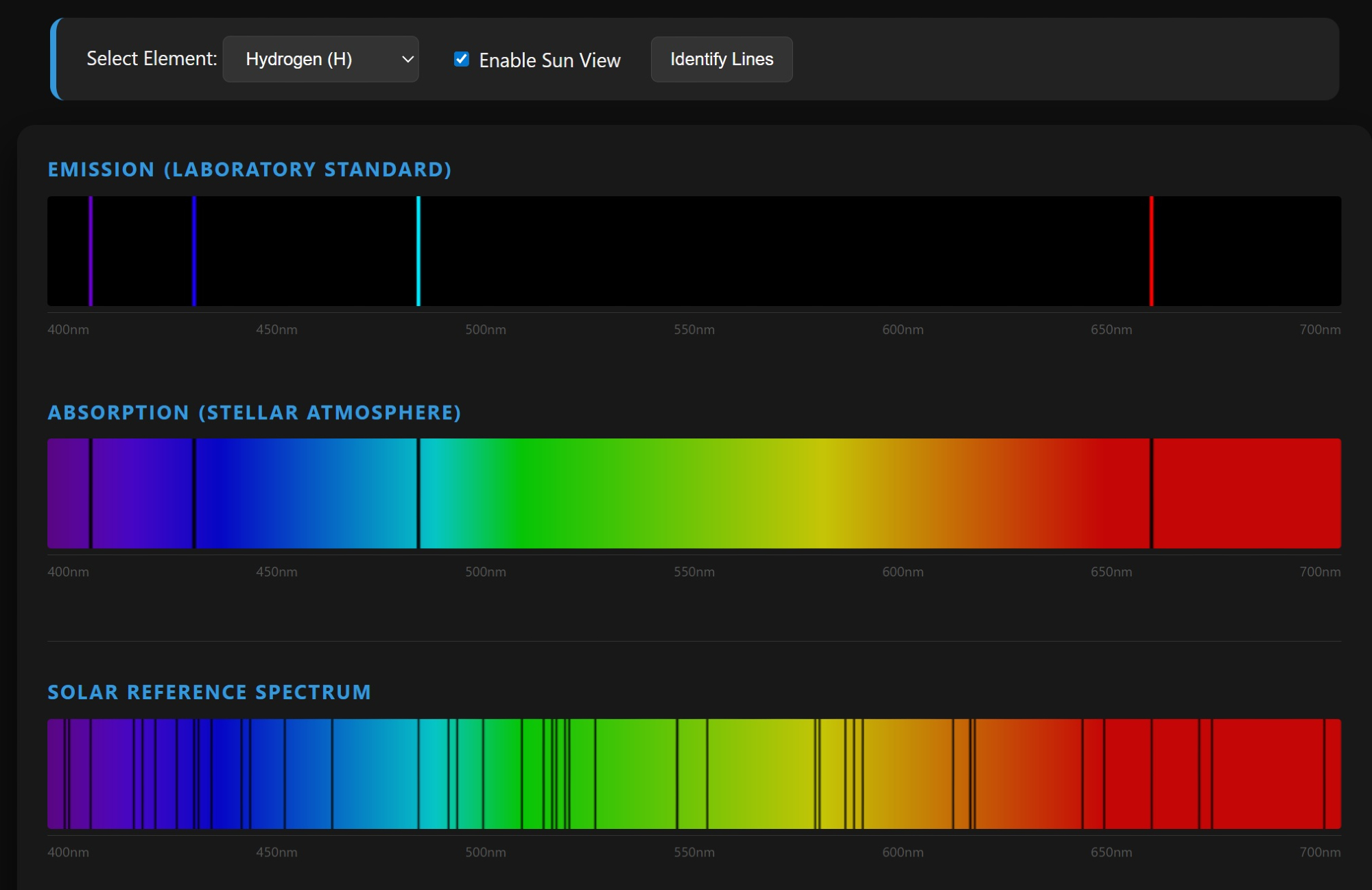The width and height of the screenshot is (1372, 890).
Task: Click the 550nm label under the emission spectrum
Action: [694, 329]
